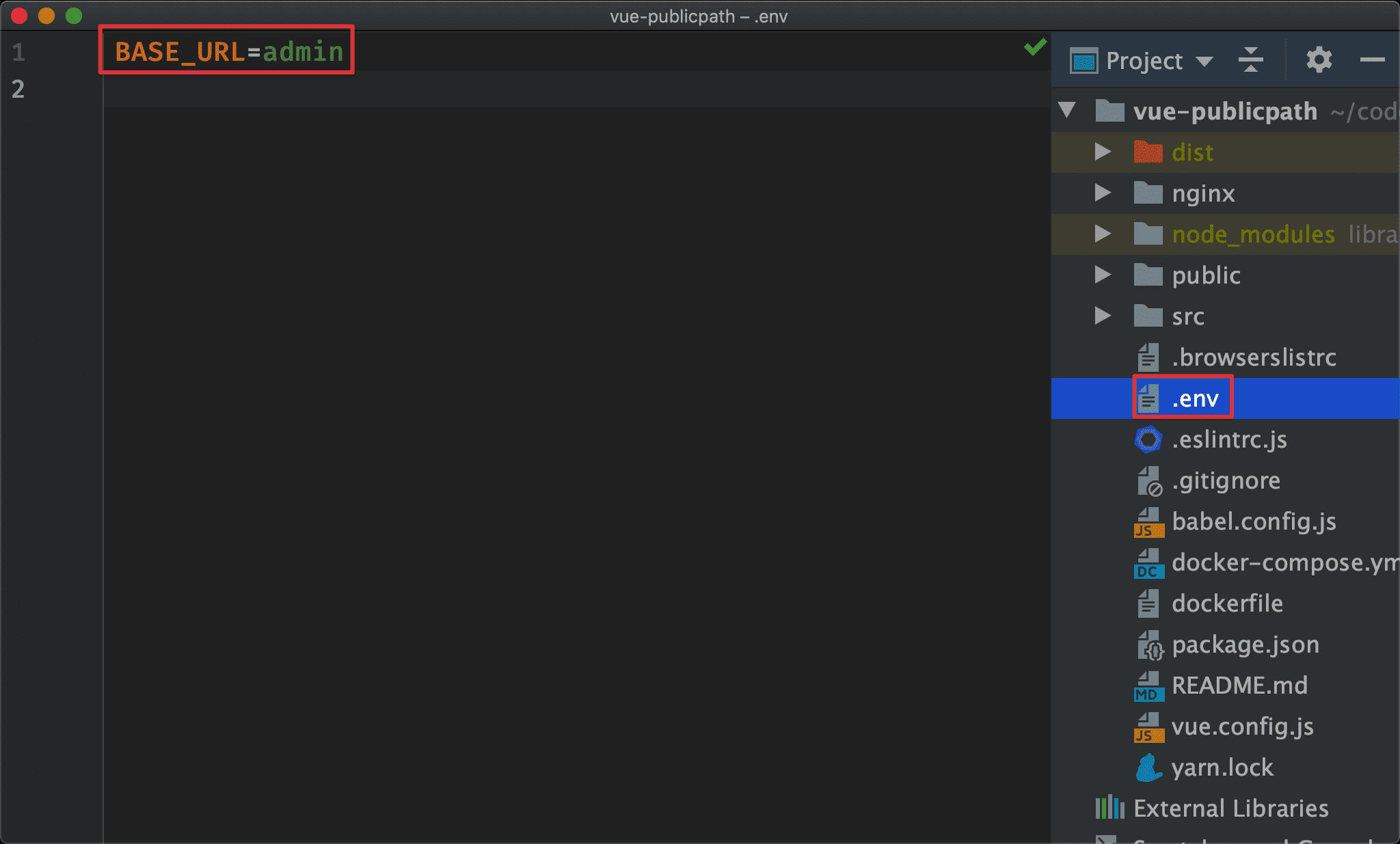Select .gitignore in the tree

pyautogui.click(x=1226, y=480)
